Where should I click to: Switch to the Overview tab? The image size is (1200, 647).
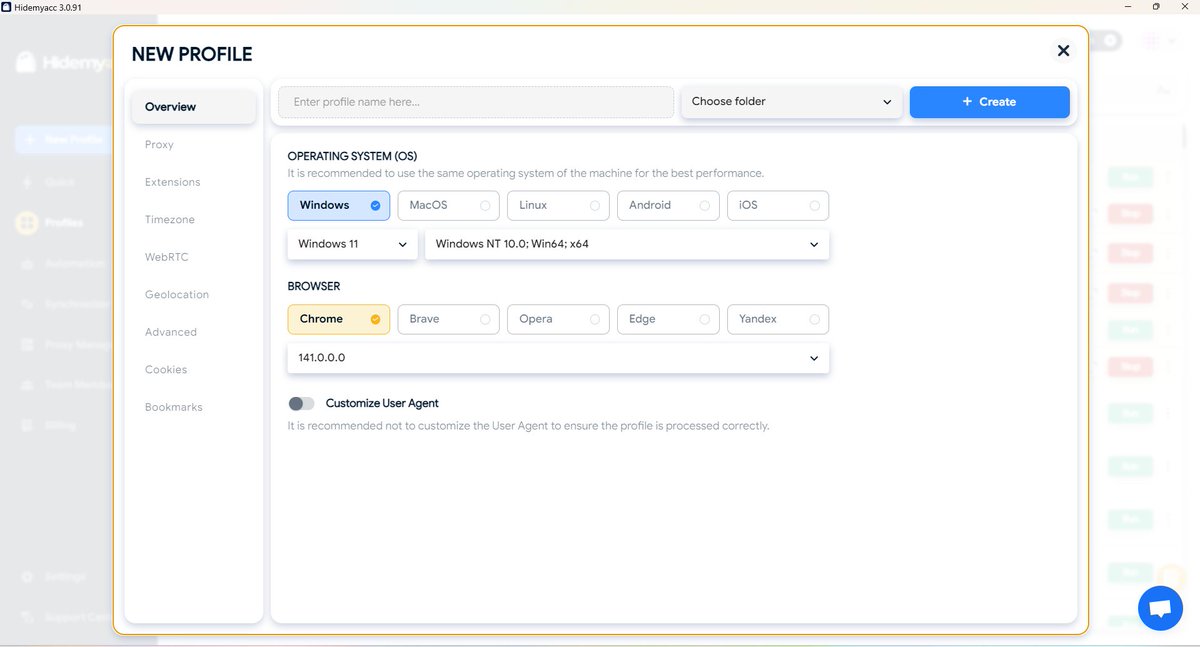(x=194, y=107)
